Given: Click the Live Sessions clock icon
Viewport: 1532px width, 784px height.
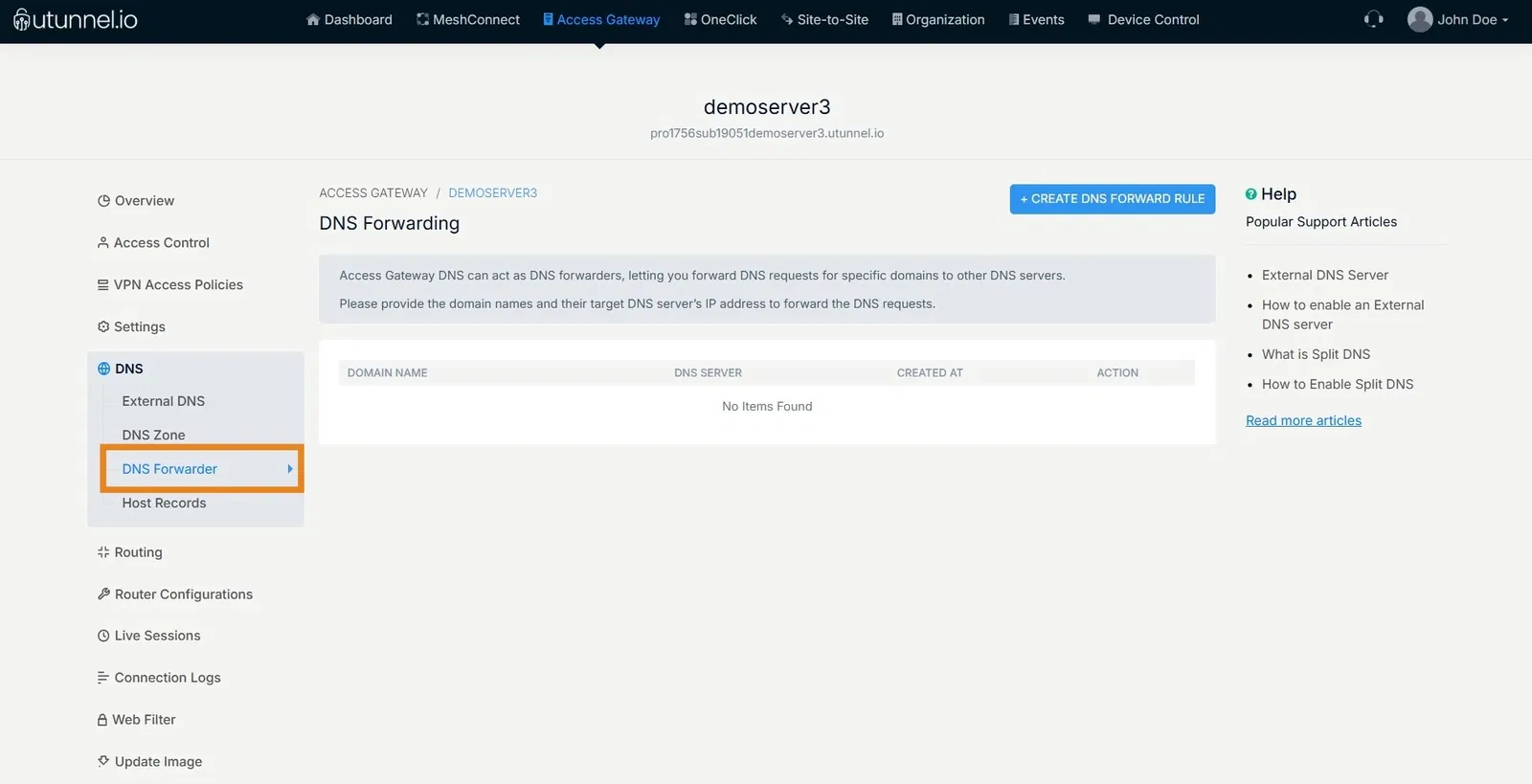Looking at the screenshot, I should pos(103,636).
